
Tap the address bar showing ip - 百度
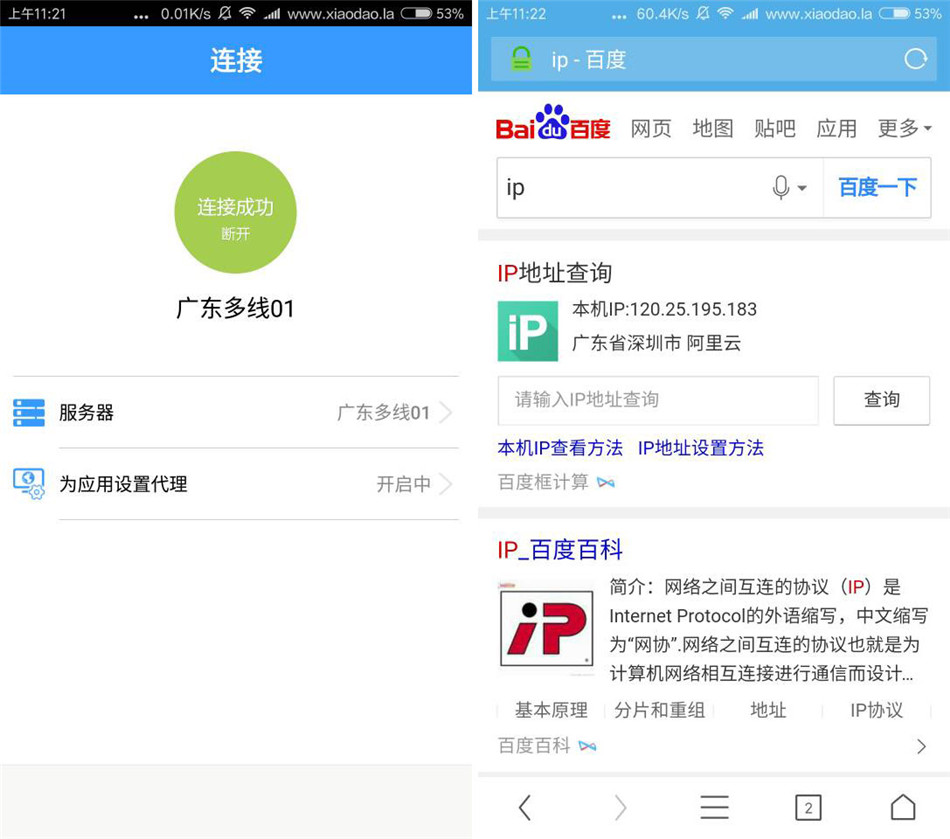point(714,59)
